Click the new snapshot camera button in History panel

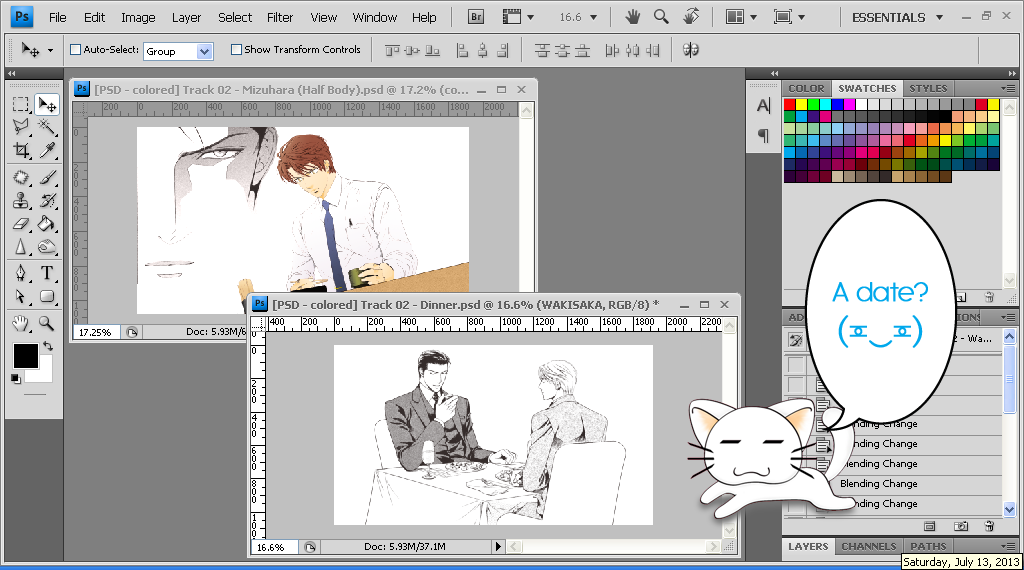pos(961,526)
